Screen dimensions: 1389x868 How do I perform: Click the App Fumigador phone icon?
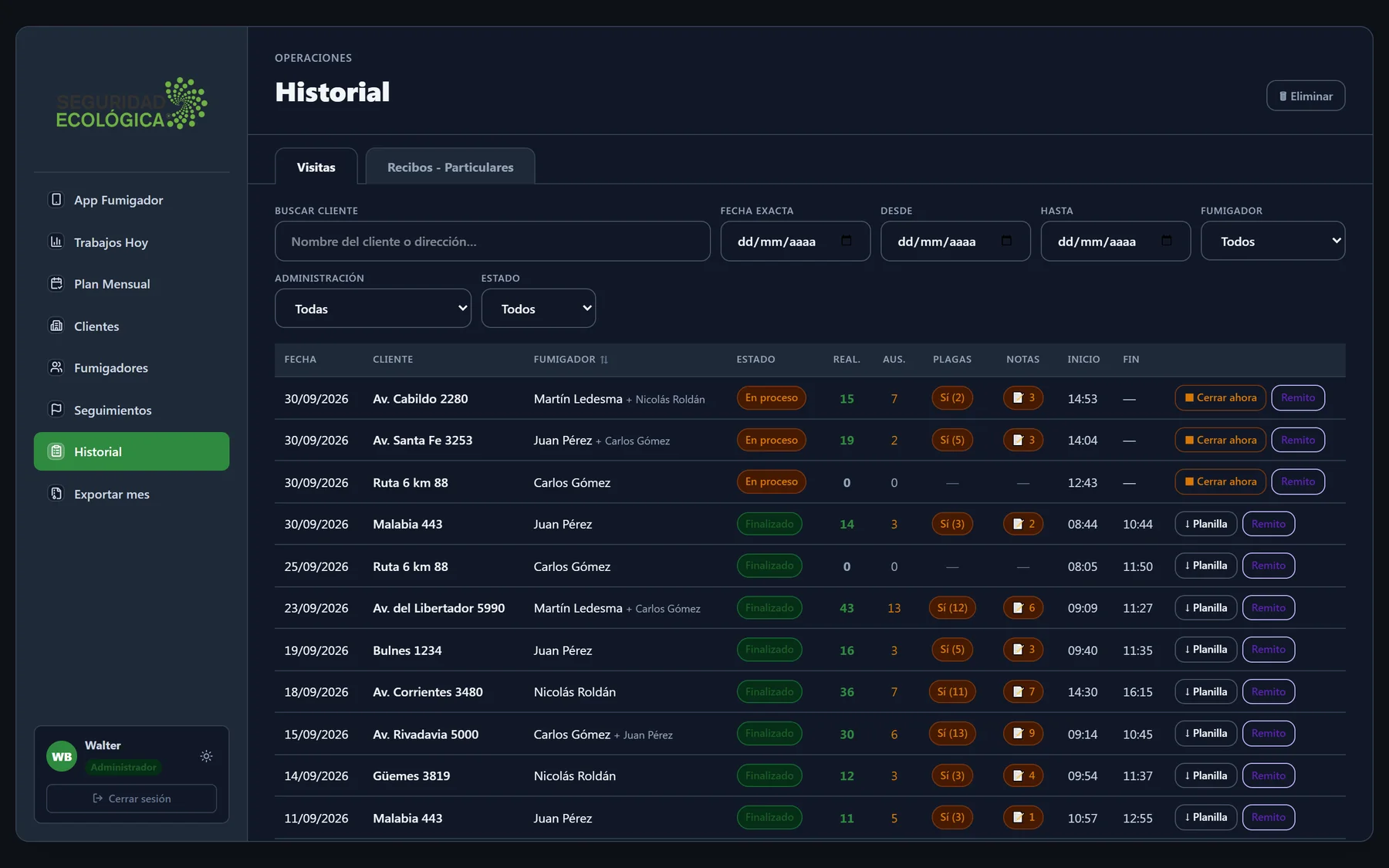coord(56,200)
